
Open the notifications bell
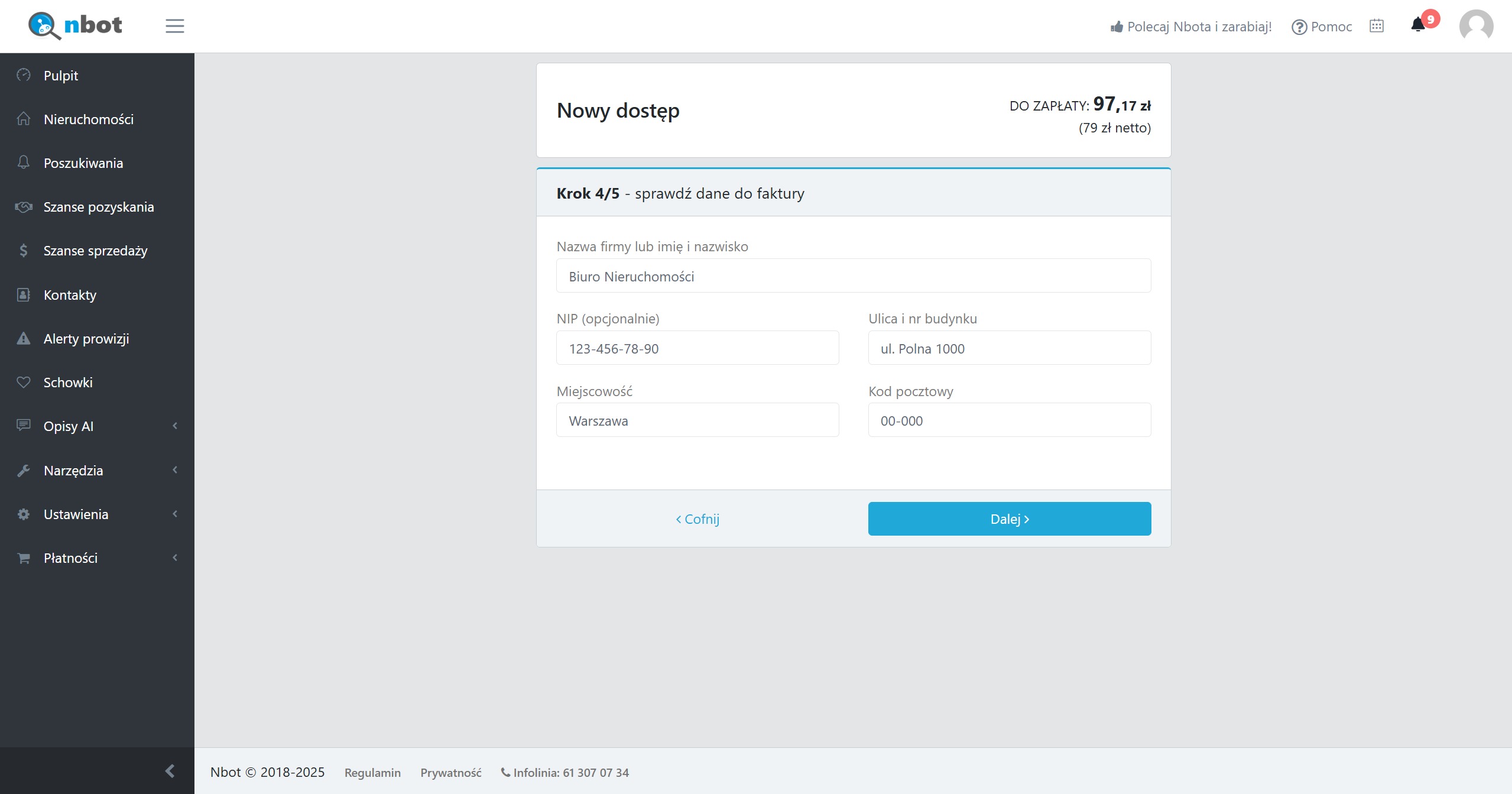point(1417,25)
